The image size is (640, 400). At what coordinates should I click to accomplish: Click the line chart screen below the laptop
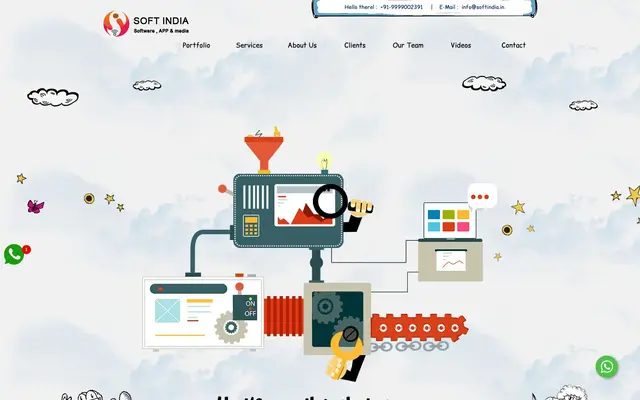(x=450, y=261)
